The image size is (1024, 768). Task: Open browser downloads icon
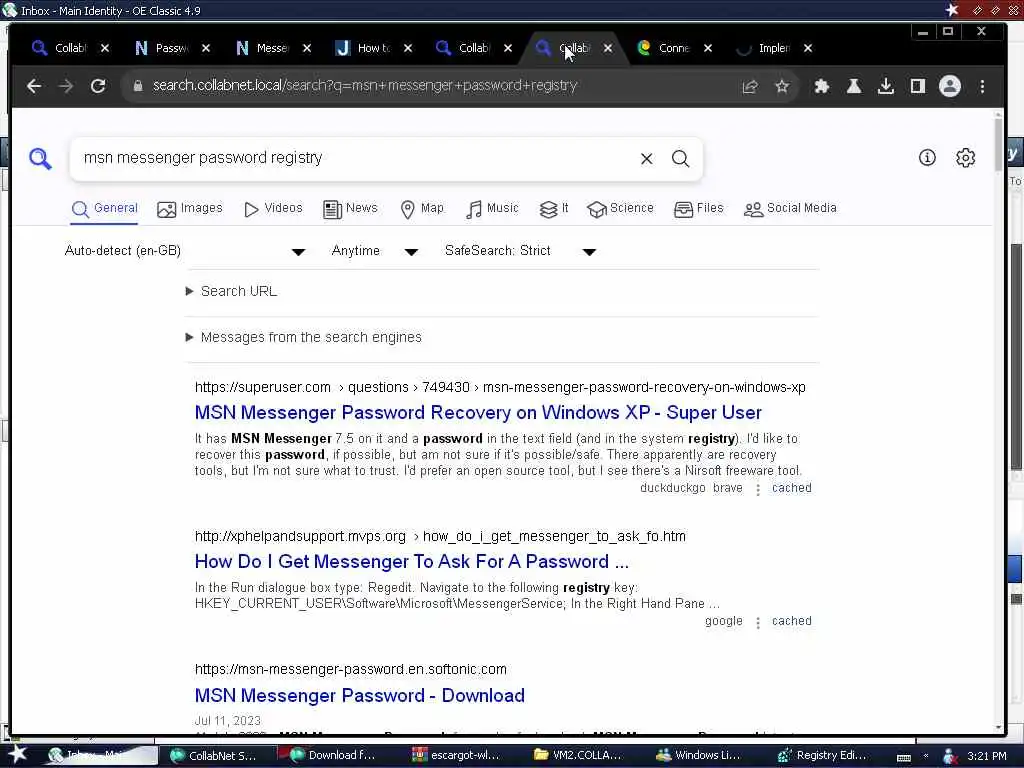886,86
